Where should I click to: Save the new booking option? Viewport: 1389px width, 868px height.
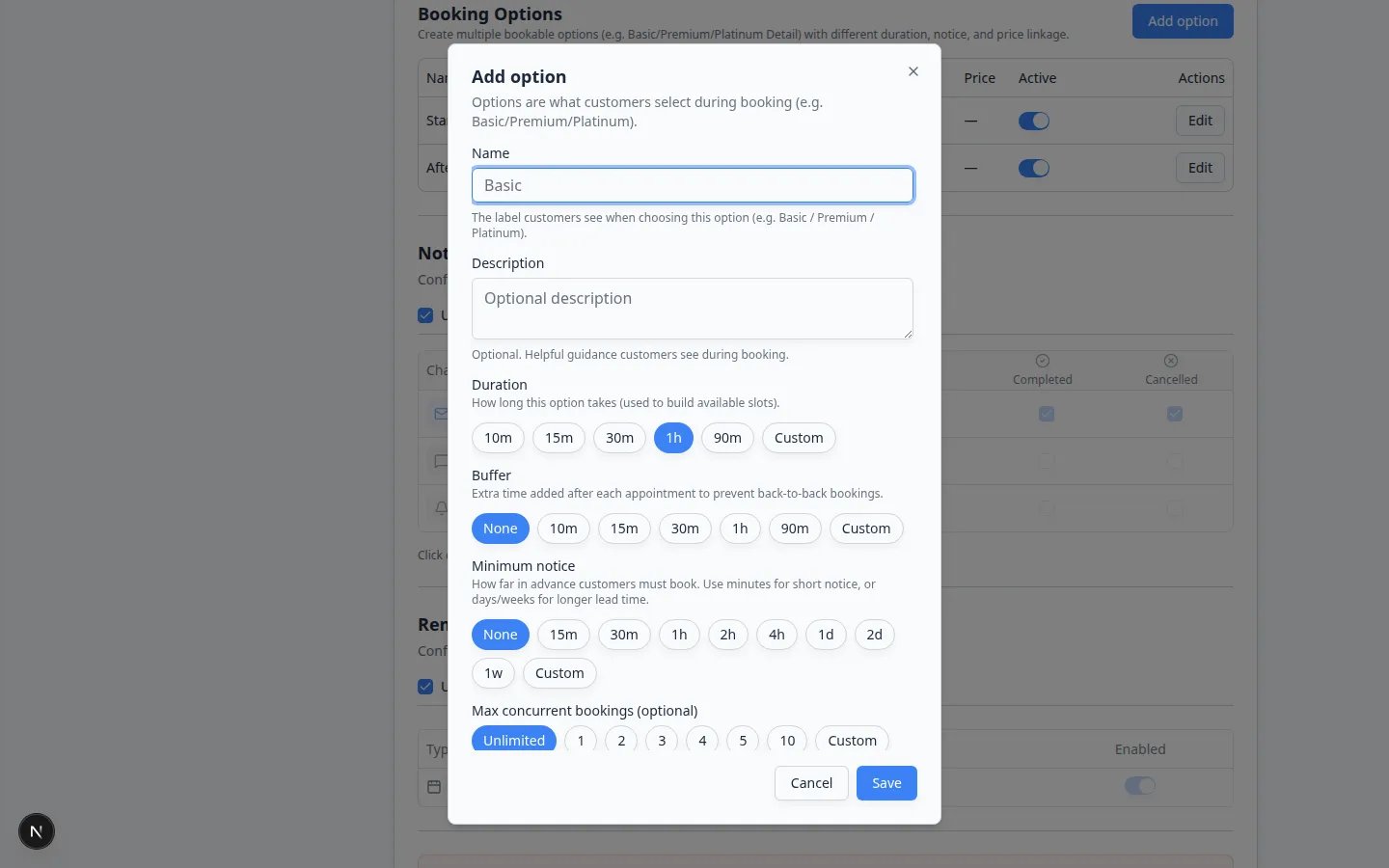pos(886,783)
